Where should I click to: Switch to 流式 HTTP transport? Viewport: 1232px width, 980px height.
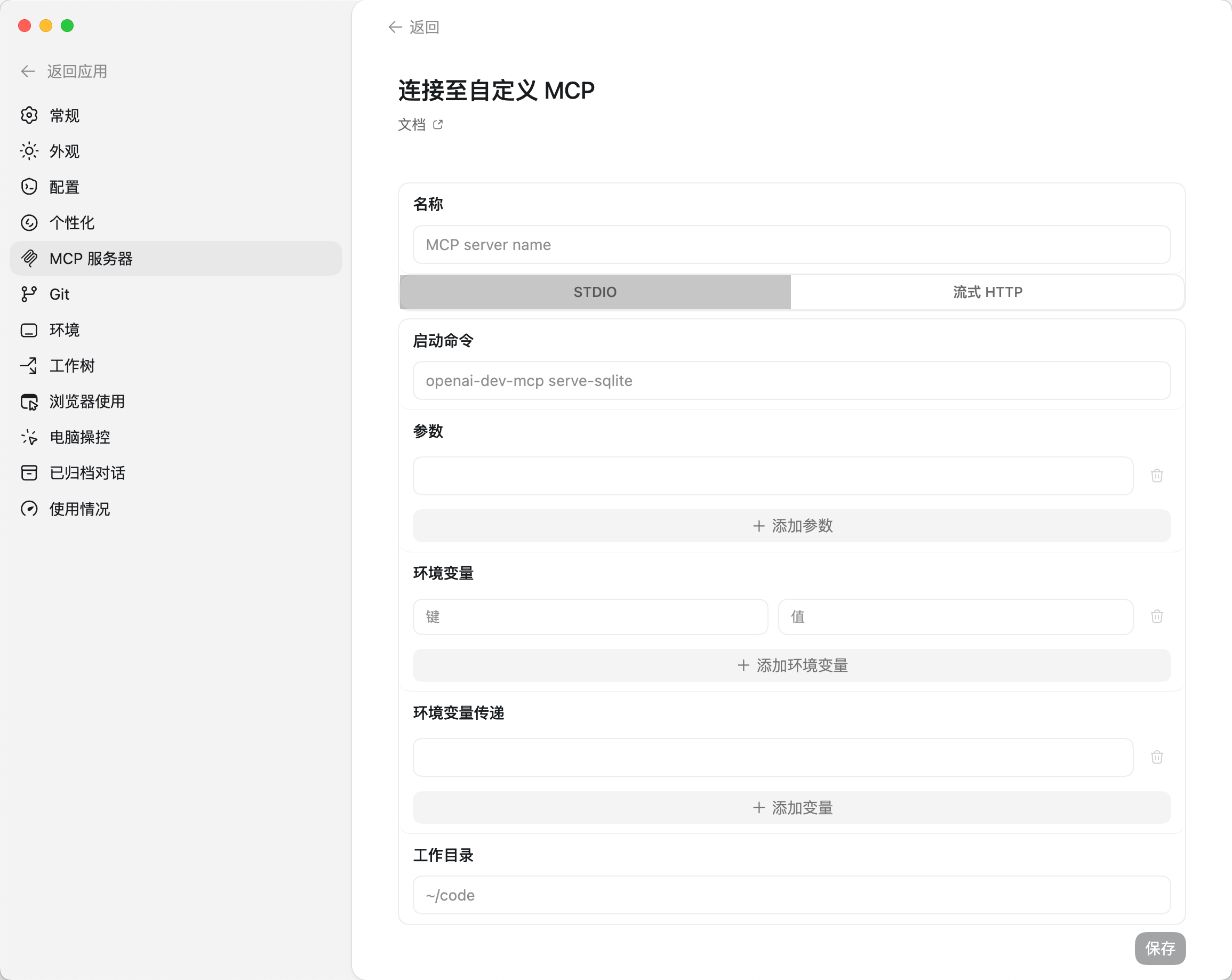(x=987, y=292)
